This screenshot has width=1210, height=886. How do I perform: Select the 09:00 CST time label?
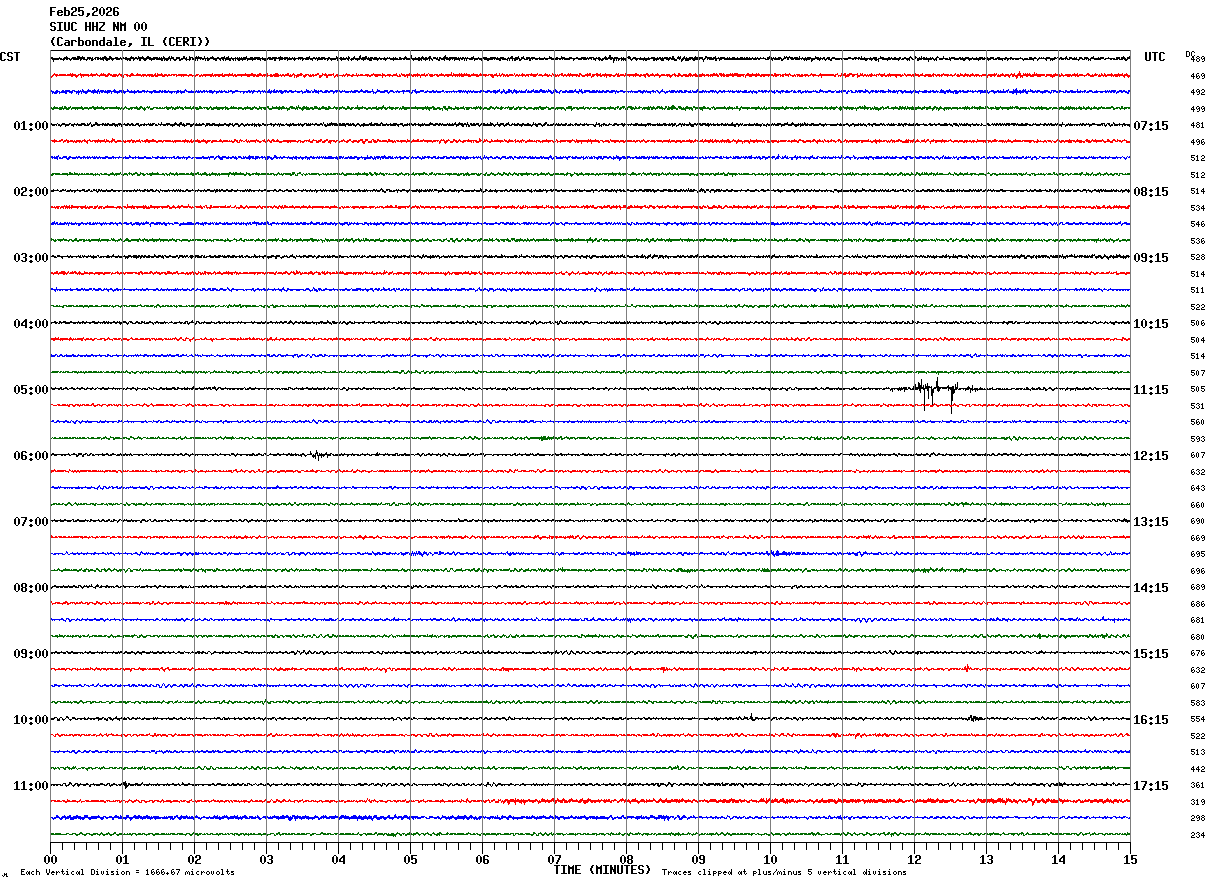tap(31, 654)
